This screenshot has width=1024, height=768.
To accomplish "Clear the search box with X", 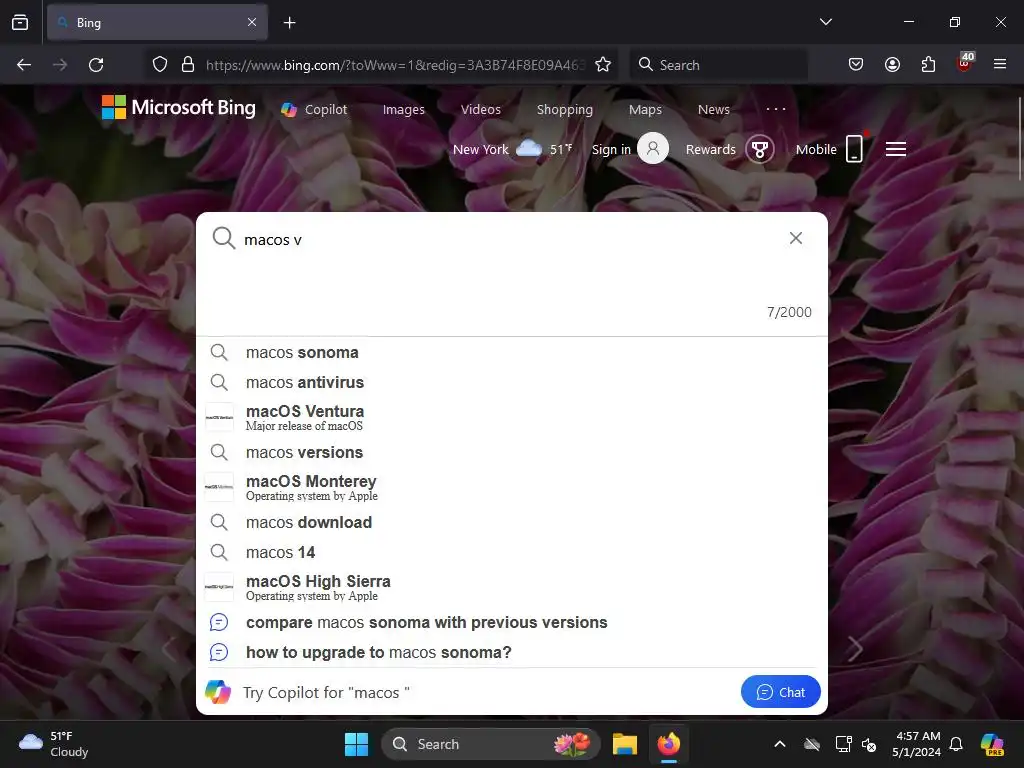I will pos(795,238).
